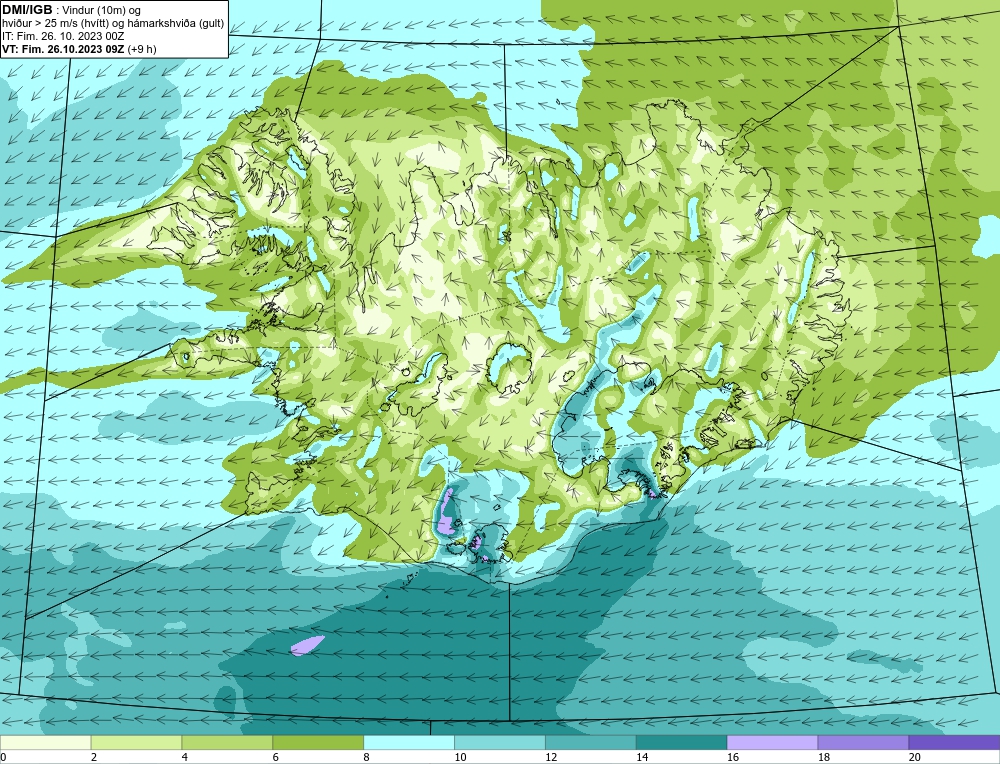The image size is (1000, 764).
Task: Click the 6–8 m/s olive green swatch
Action: pos(318,742)
